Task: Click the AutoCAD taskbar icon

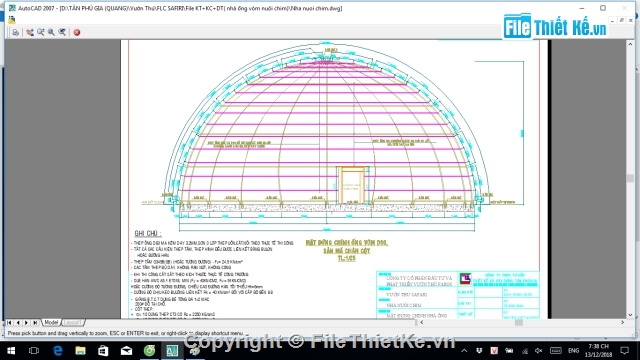Action: [x=172, y=351]
